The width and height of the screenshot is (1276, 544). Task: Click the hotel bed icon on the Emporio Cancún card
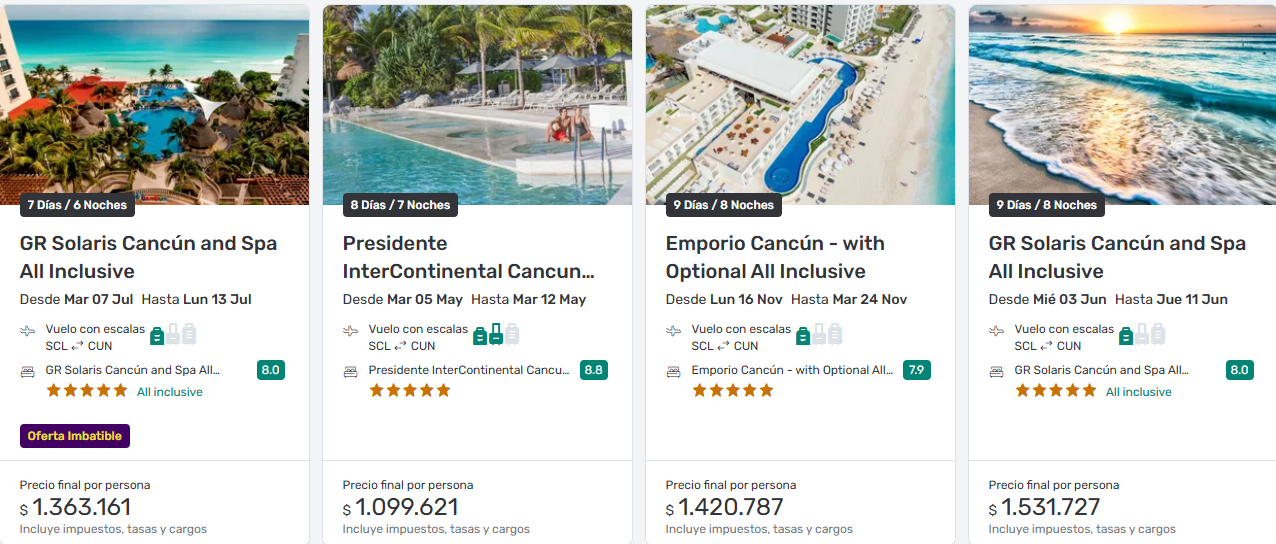point(673,371)
